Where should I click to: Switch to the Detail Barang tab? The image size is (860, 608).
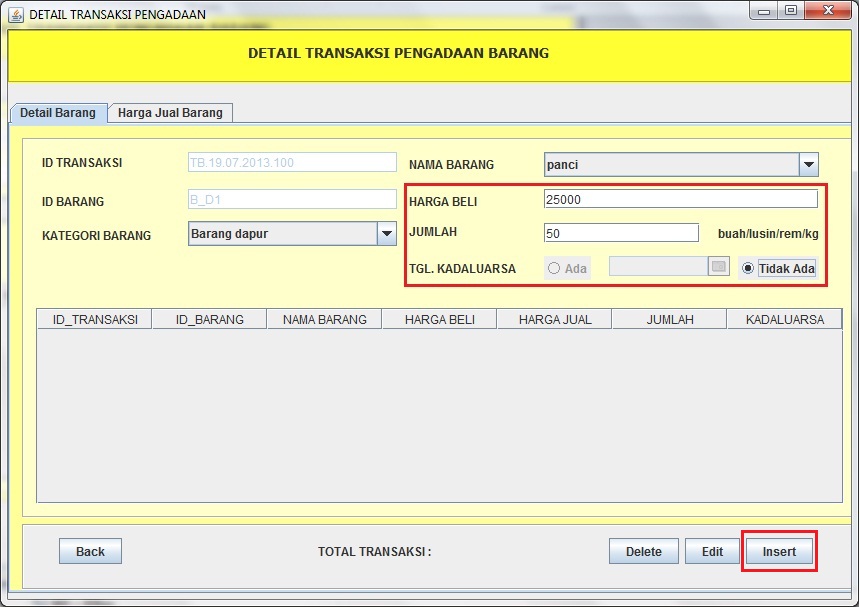point(57,113)
